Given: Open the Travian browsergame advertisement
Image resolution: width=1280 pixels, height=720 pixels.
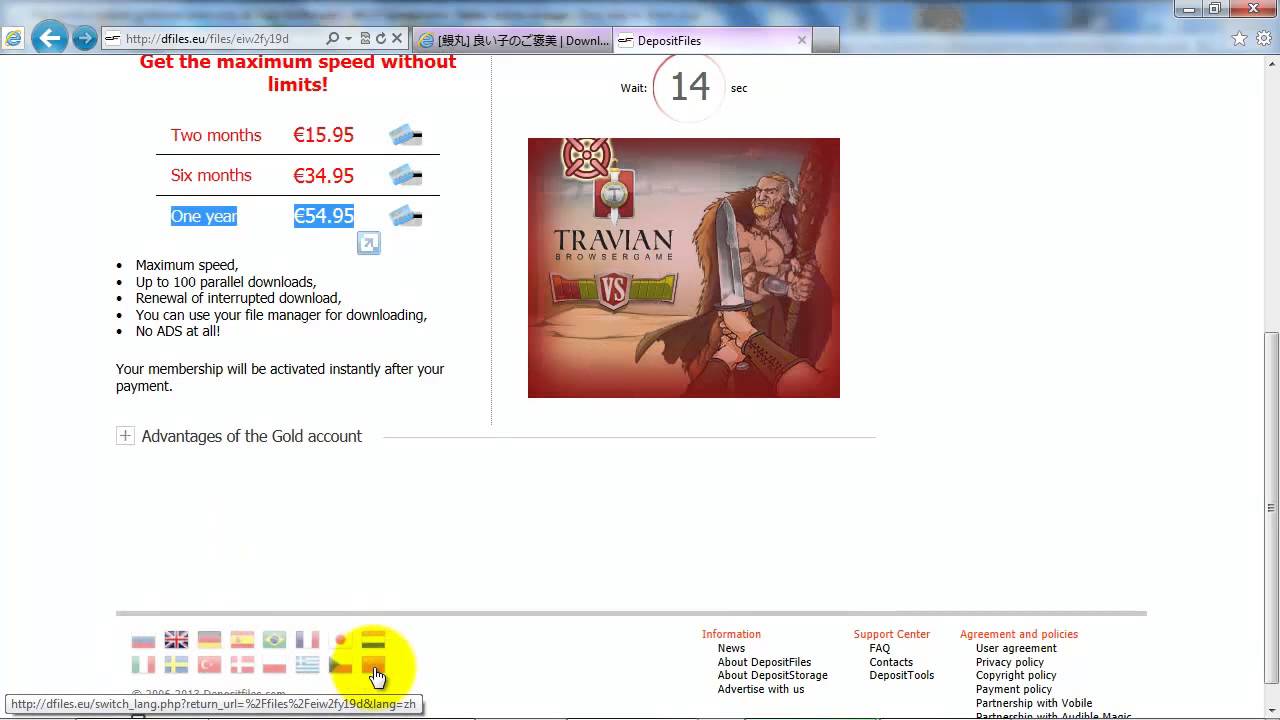Looking at the screenshot, I should [x=684, y=268].
